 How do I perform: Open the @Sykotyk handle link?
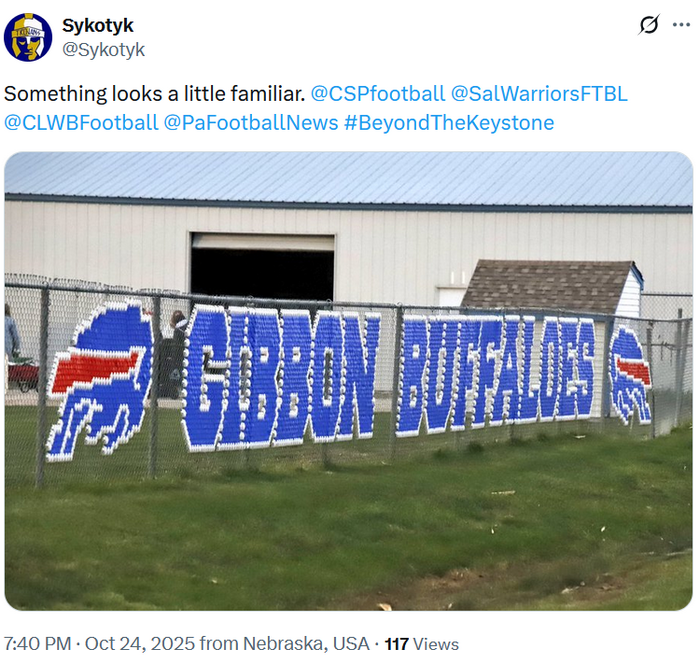pyautogui.click(x=103, y=49)
